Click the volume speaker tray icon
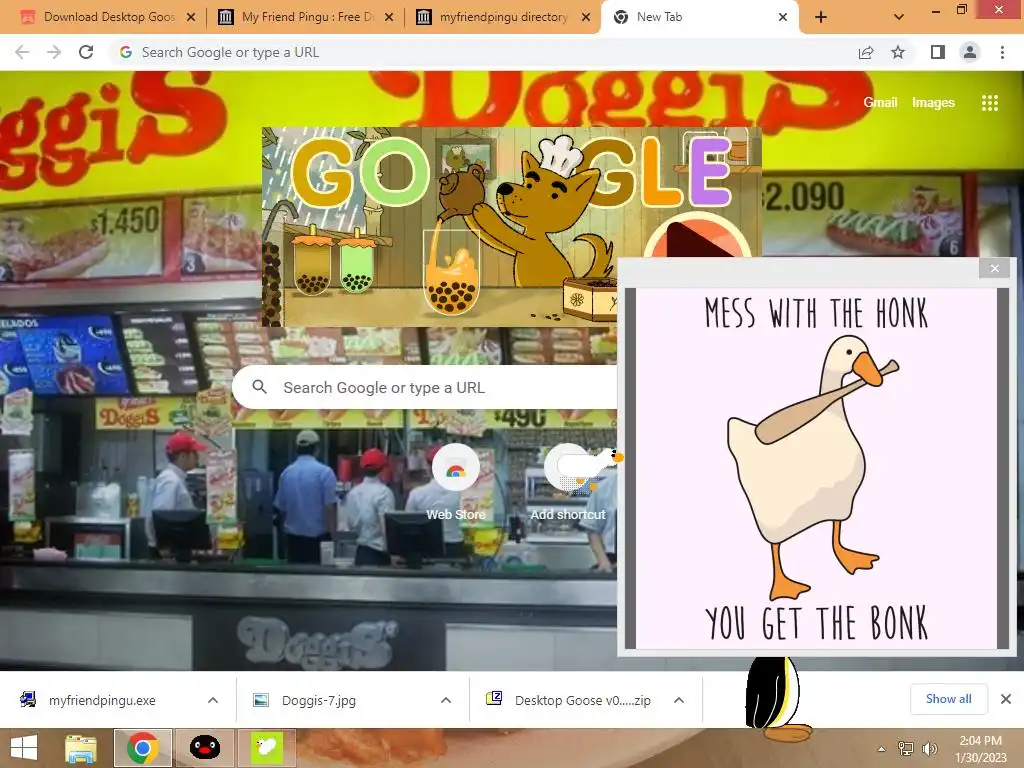The height and width of the screenshot is (768, 1024). 929,749
